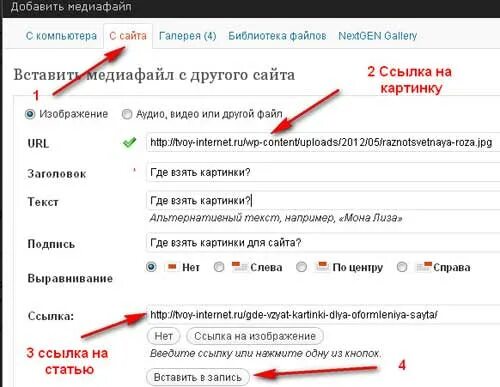
Task: Click the align-left icon beside «Слева»
Action: click(240, 267)
